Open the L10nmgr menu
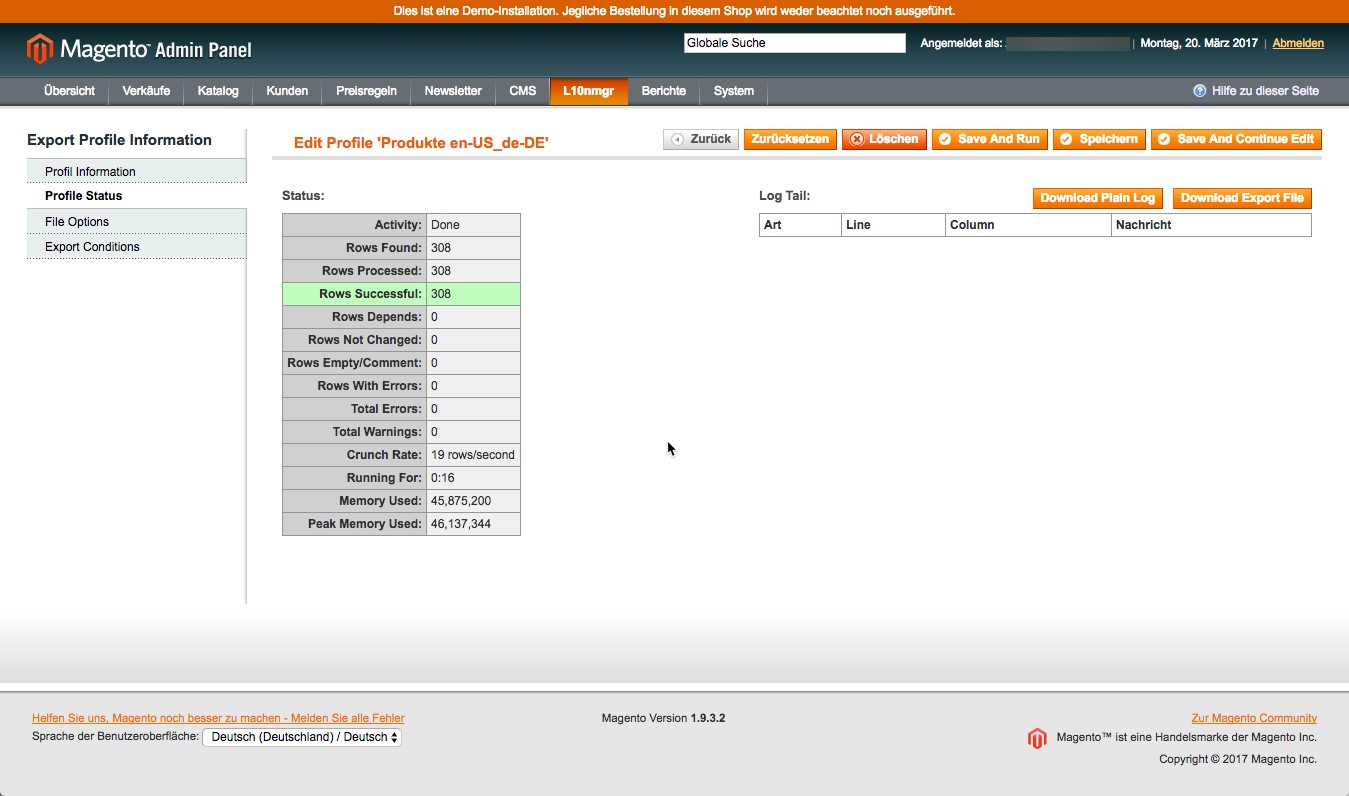The height and width of the screenshot is (796, 1349). point(588,91)
